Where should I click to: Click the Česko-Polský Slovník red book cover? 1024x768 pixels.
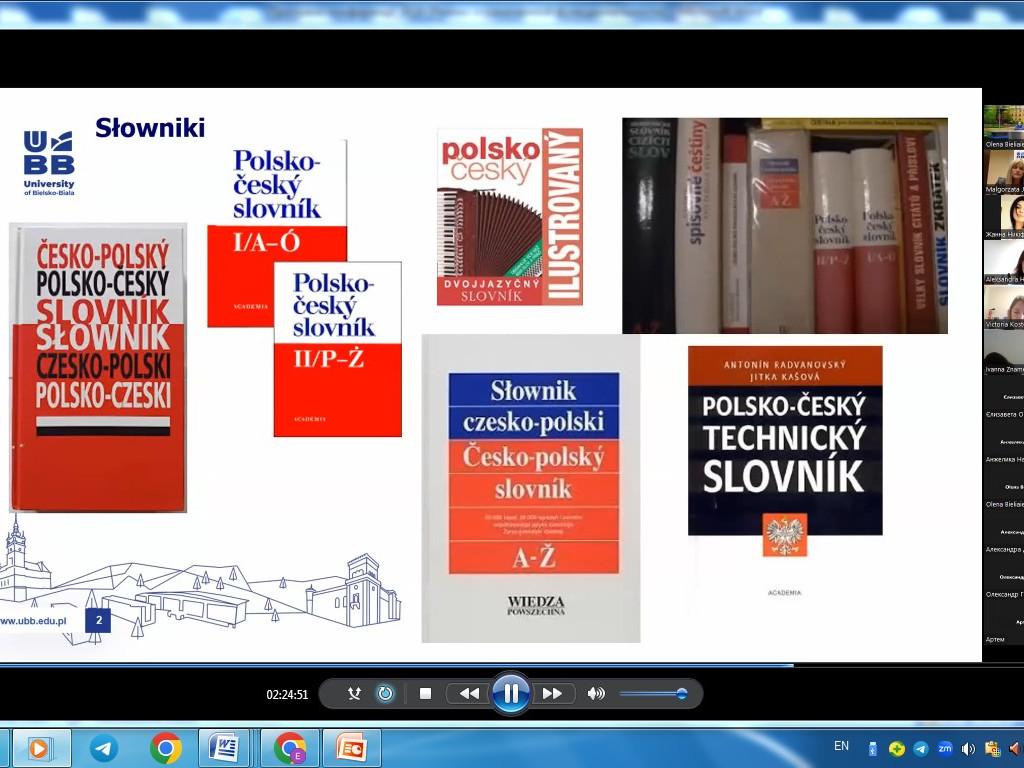98,367
